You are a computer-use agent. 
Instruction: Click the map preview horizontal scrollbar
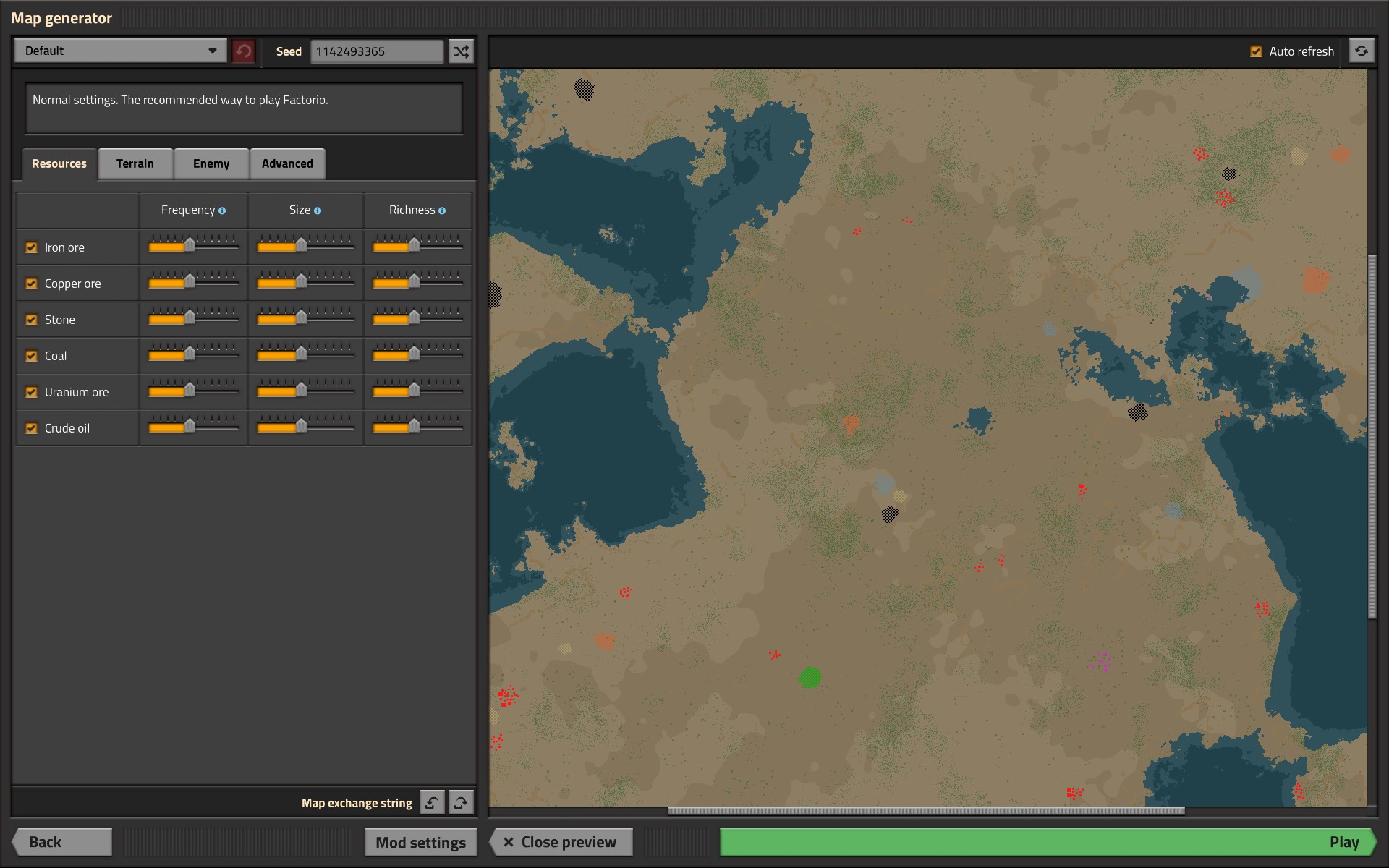click(x=926, y=811)
